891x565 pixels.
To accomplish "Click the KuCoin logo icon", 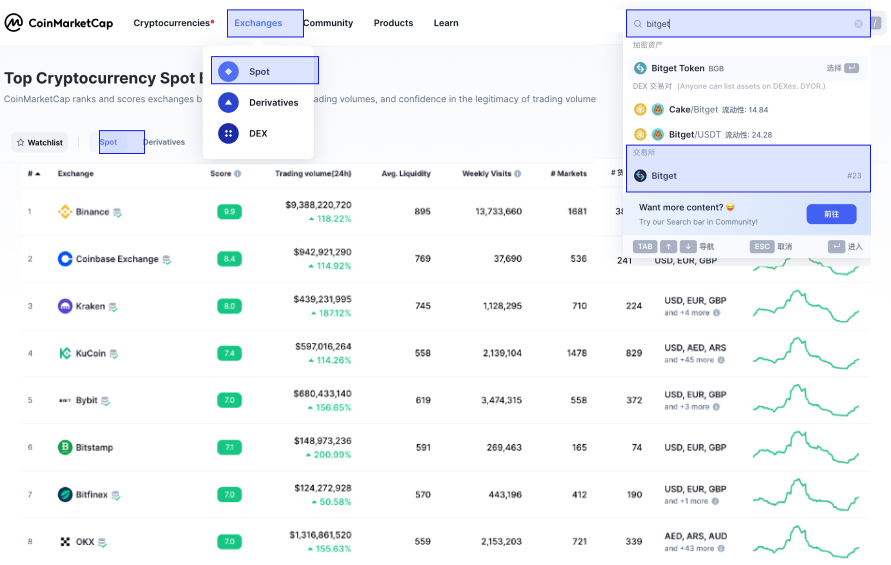I will 65,353.
